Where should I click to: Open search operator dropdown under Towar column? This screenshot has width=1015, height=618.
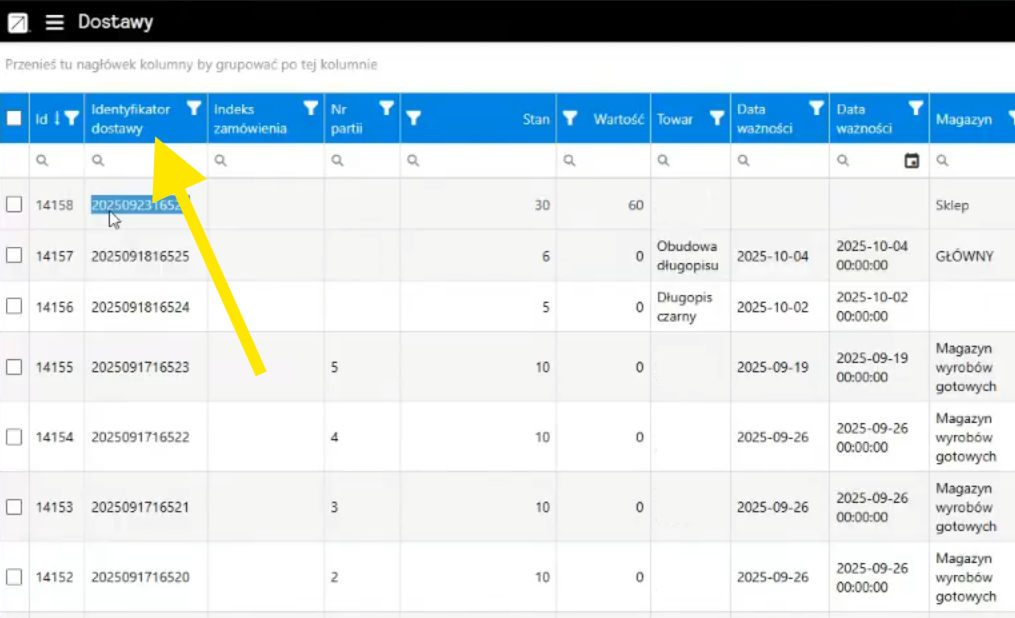coord(662,161)
